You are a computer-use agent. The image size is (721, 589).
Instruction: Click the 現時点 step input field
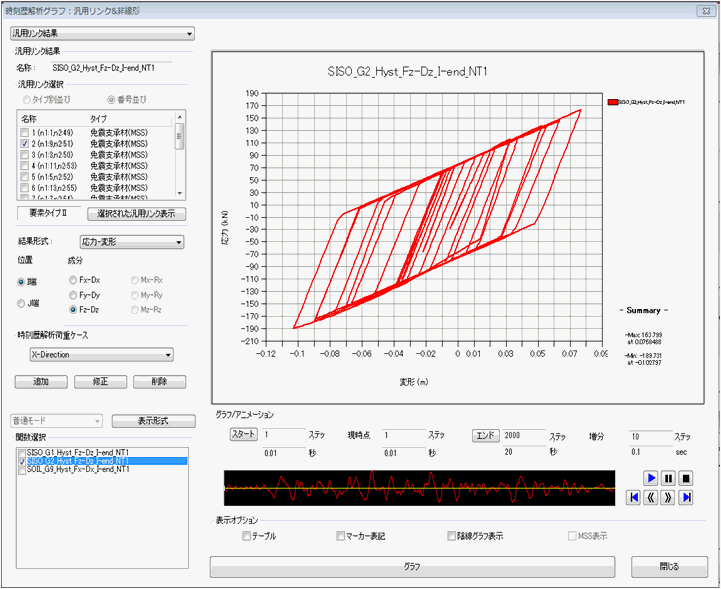click(x=404, y=435)
